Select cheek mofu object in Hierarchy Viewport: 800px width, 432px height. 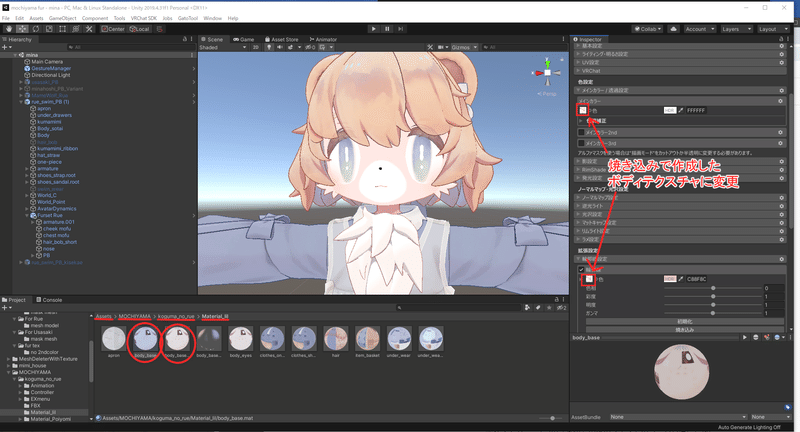pyautogui.click(x=56, y=228)
